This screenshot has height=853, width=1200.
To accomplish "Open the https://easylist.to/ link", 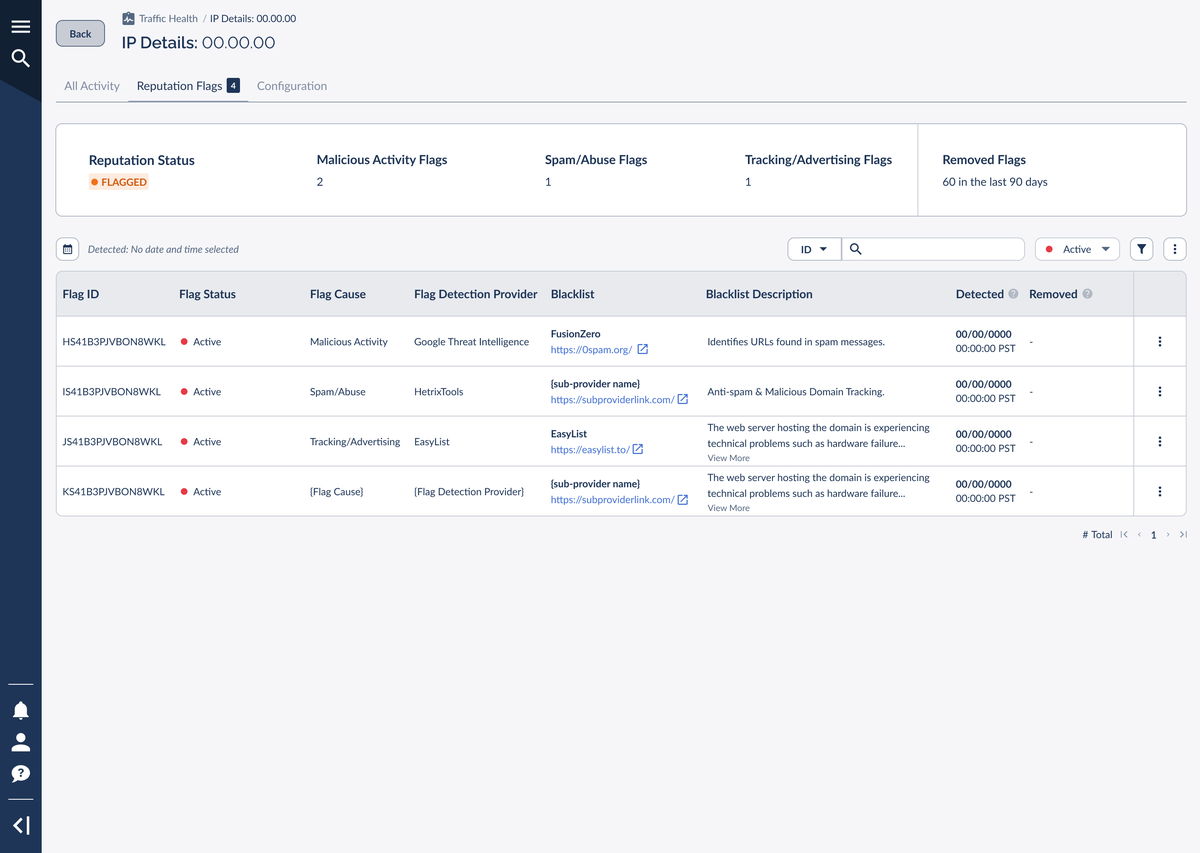I will (x=590, y=449).
